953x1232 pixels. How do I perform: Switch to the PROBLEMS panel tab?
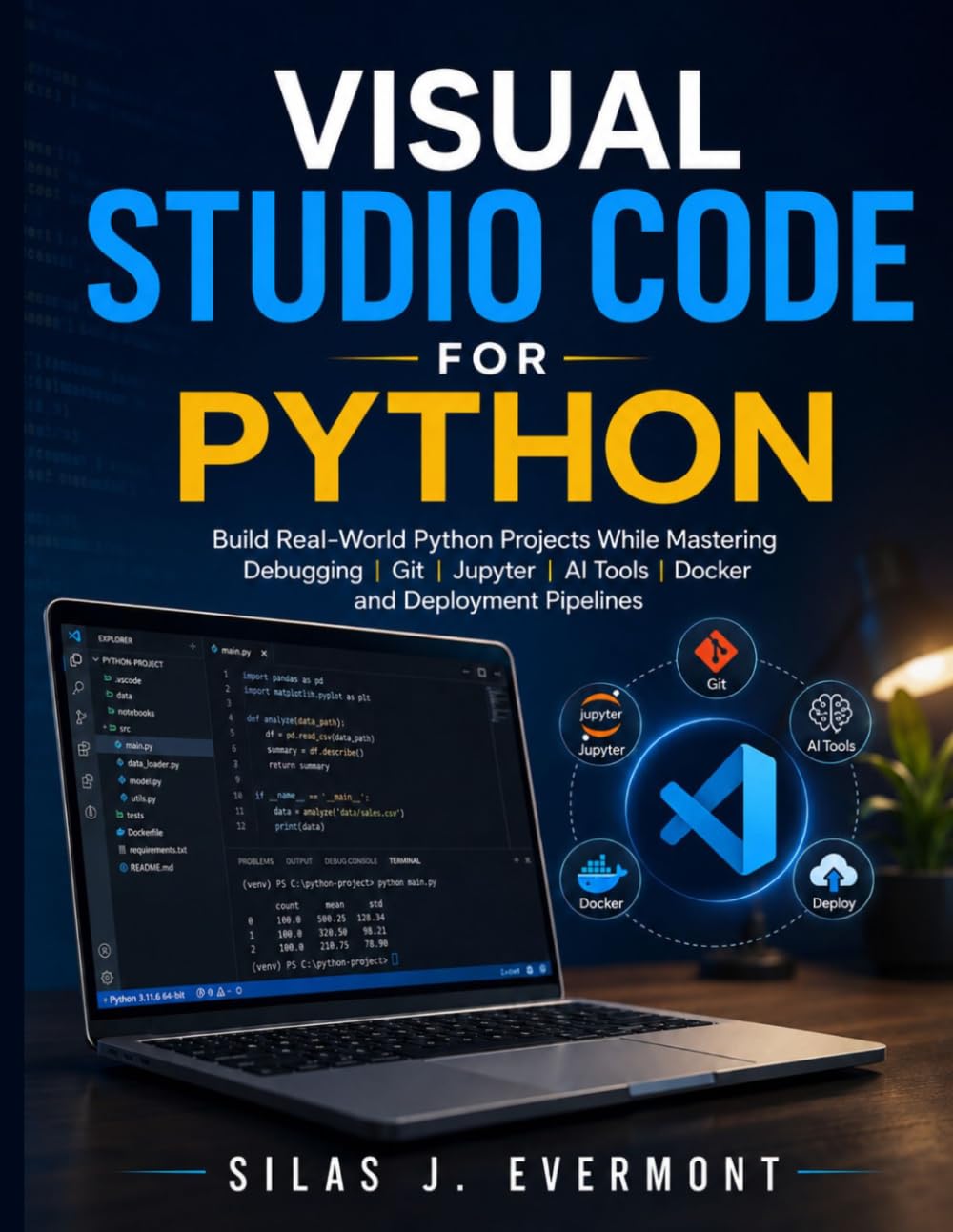(x=255, y=860)
